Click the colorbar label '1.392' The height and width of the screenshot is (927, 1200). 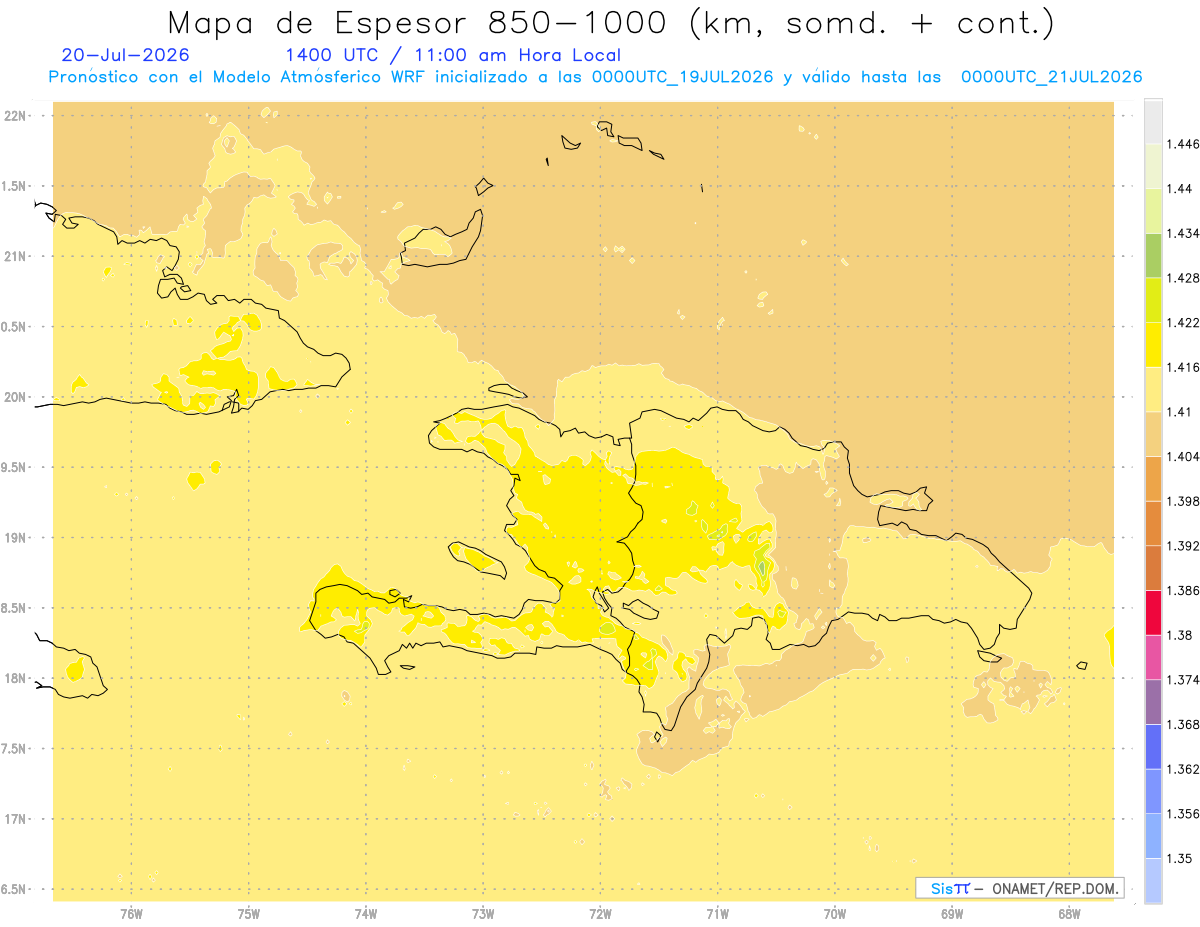point(1182,545)
